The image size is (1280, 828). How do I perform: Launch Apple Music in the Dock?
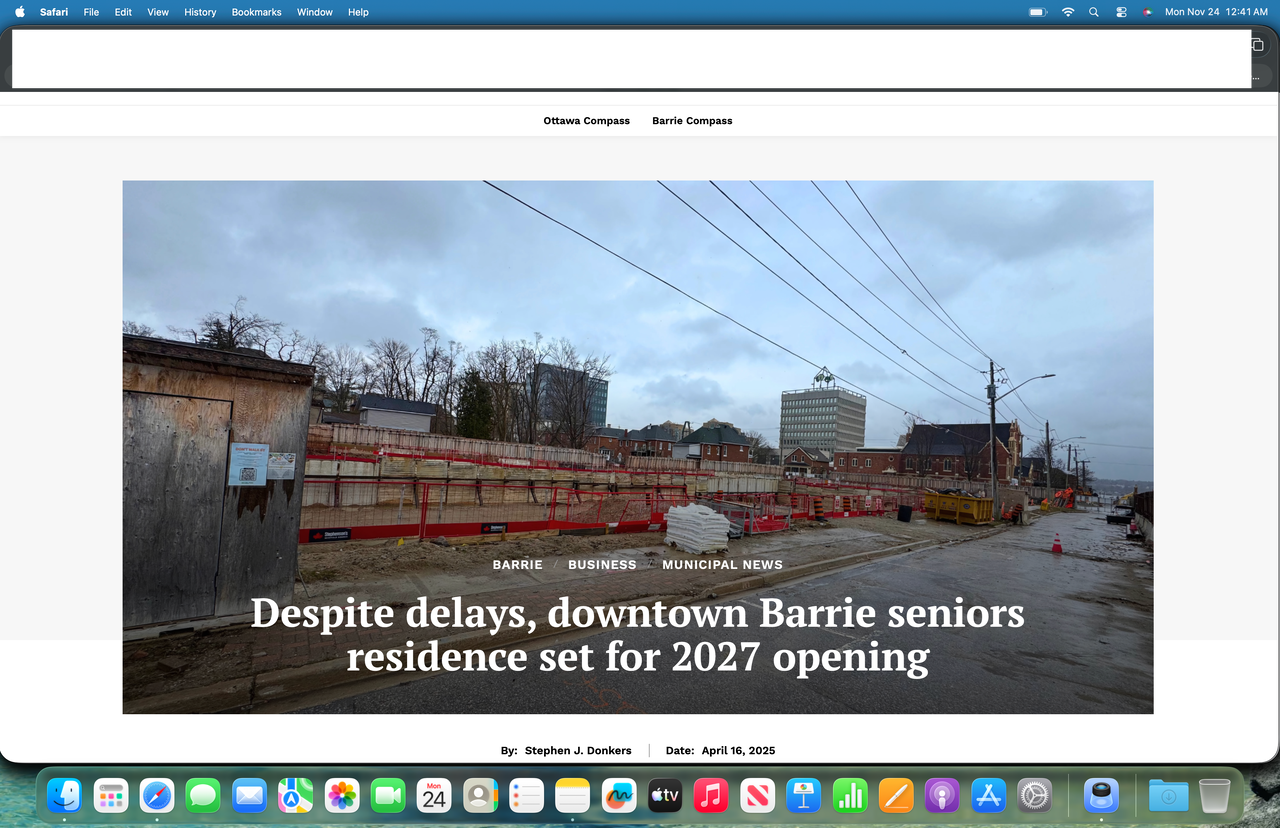(711, 796)
